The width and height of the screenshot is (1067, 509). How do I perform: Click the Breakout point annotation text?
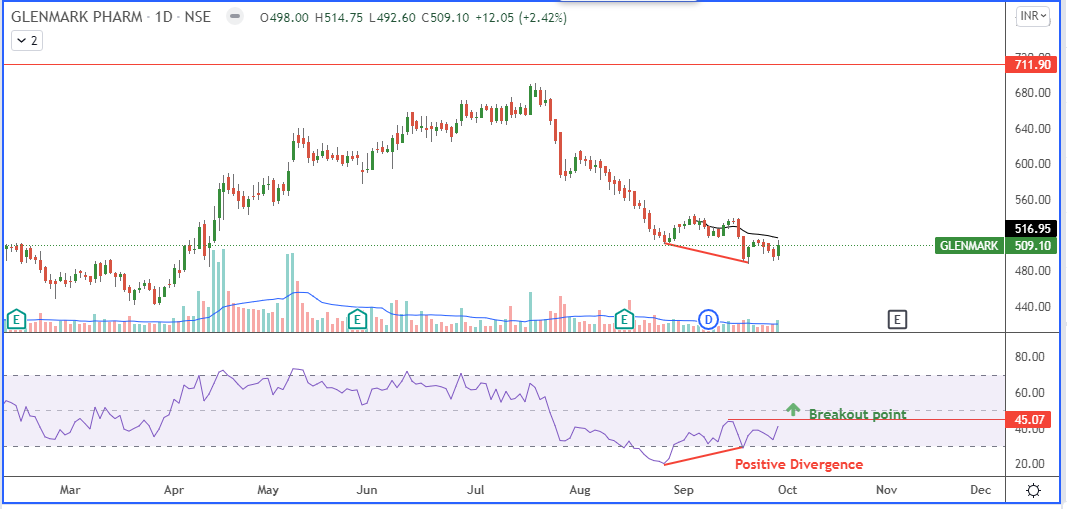(857, 414)
